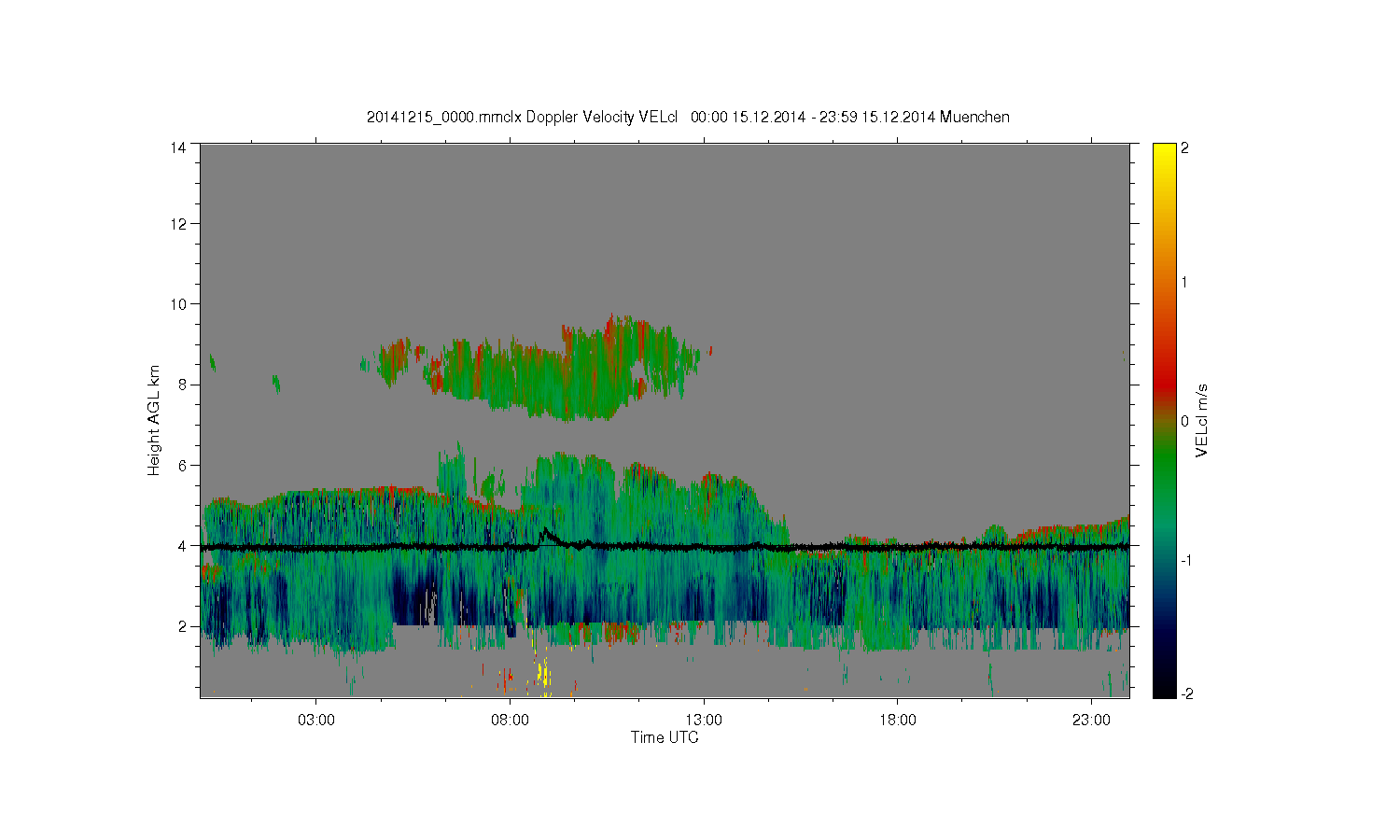
Task: Click the 13:00 time axis label
Action: point(704,721)
